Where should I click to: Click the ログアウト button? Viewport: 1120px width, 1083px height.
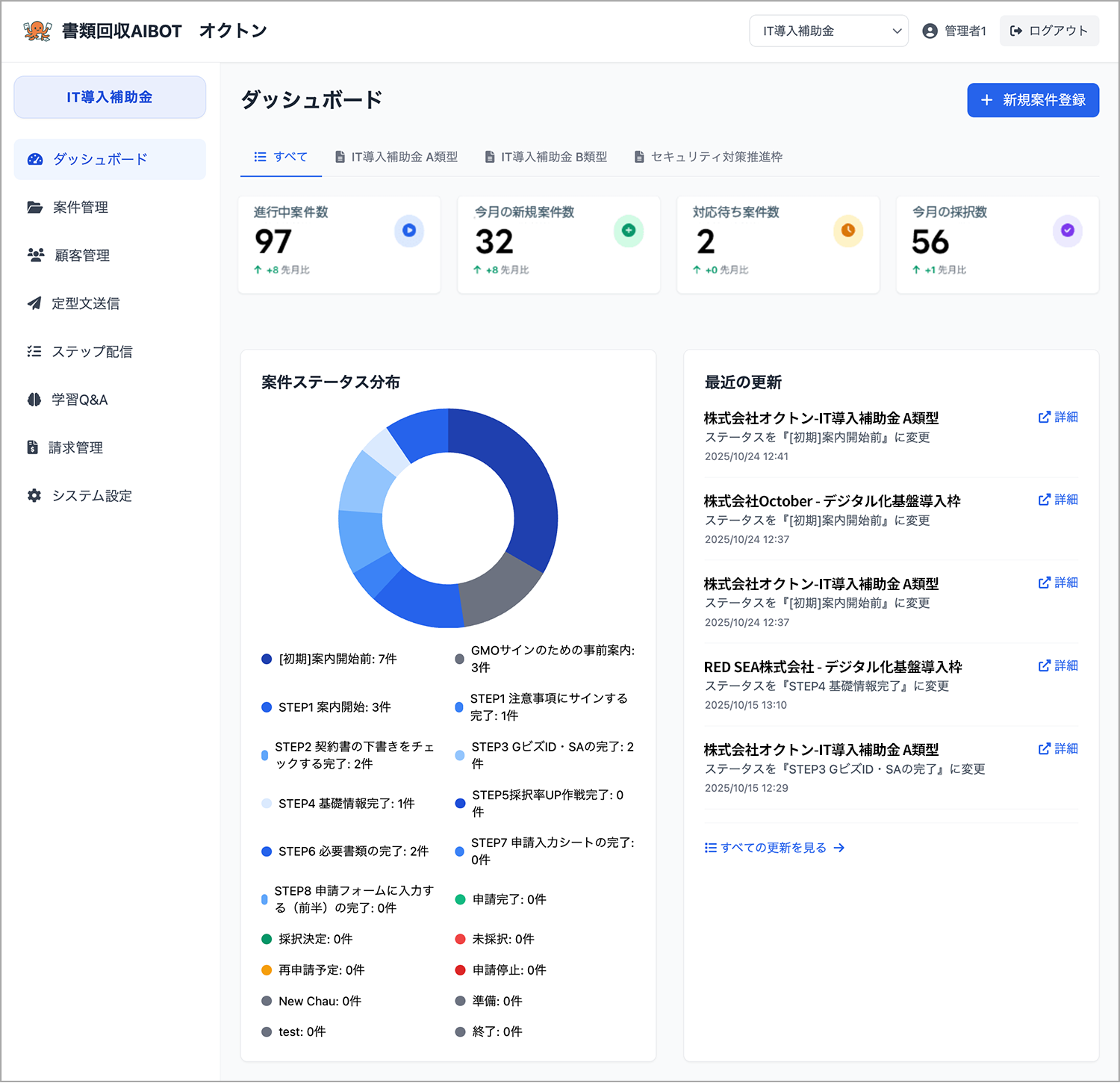point(1048,31)
